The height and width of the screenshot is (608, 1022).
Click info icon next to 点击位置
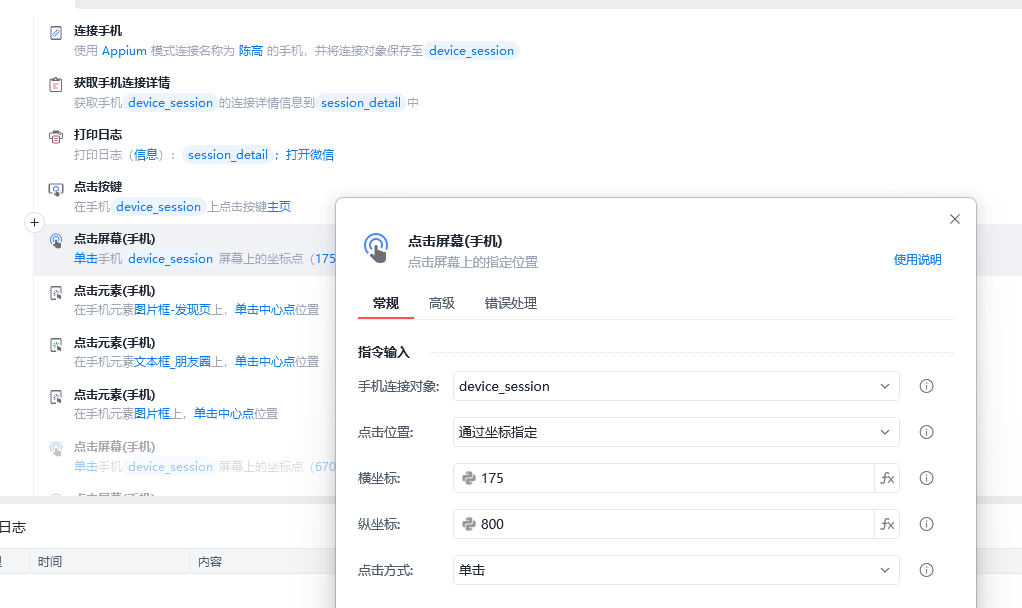pyautogui.click(x=926, y=432)
